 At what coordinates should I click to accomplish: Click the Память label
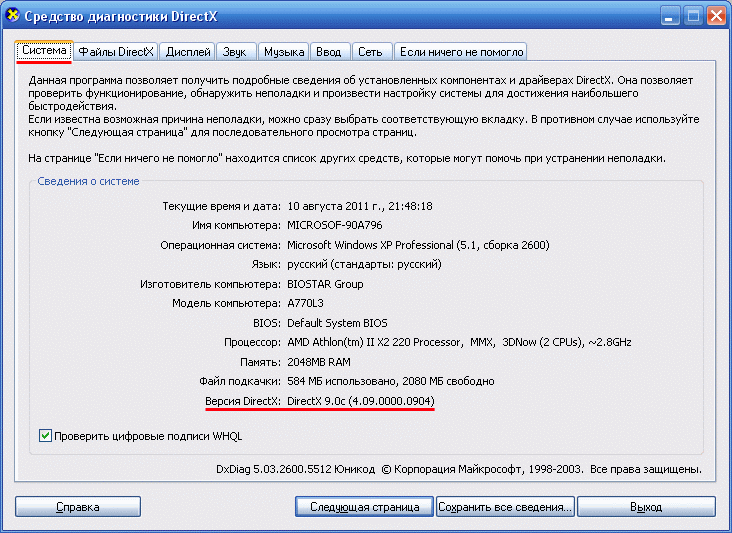coord(260,362)
